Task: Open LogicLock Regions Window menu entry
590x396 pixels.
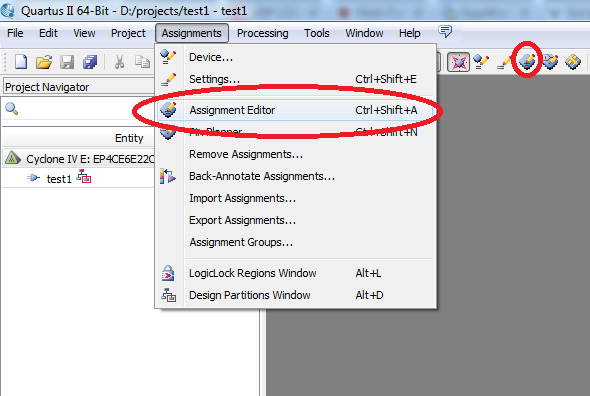Action: point(296,273)
